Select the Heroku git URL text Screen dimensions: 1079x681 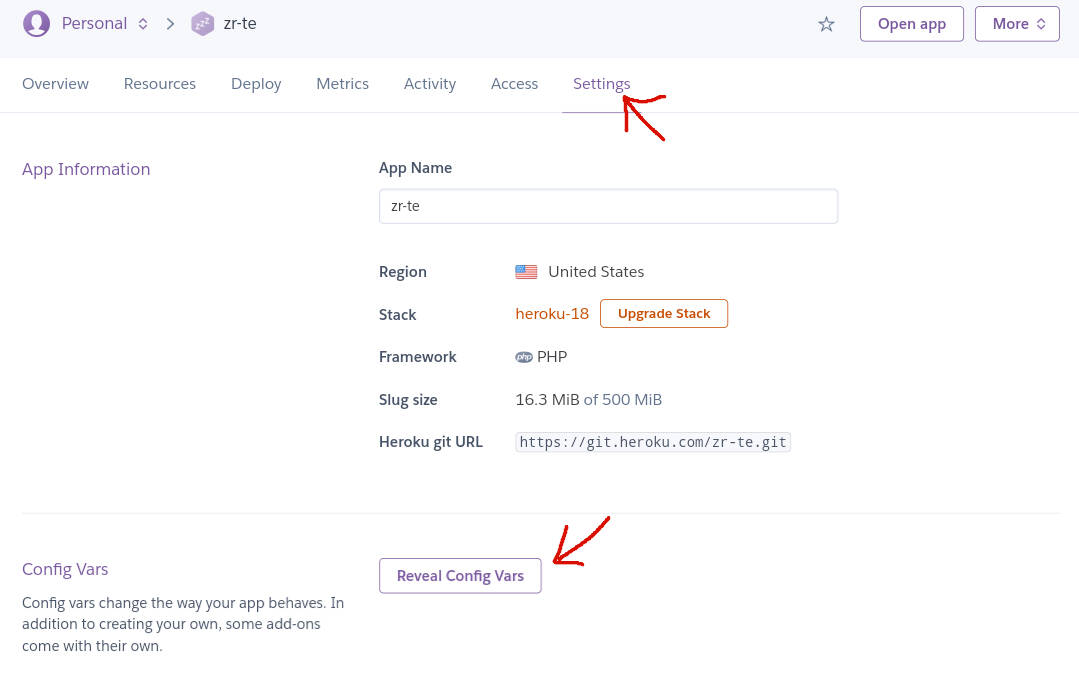point(653,442)
